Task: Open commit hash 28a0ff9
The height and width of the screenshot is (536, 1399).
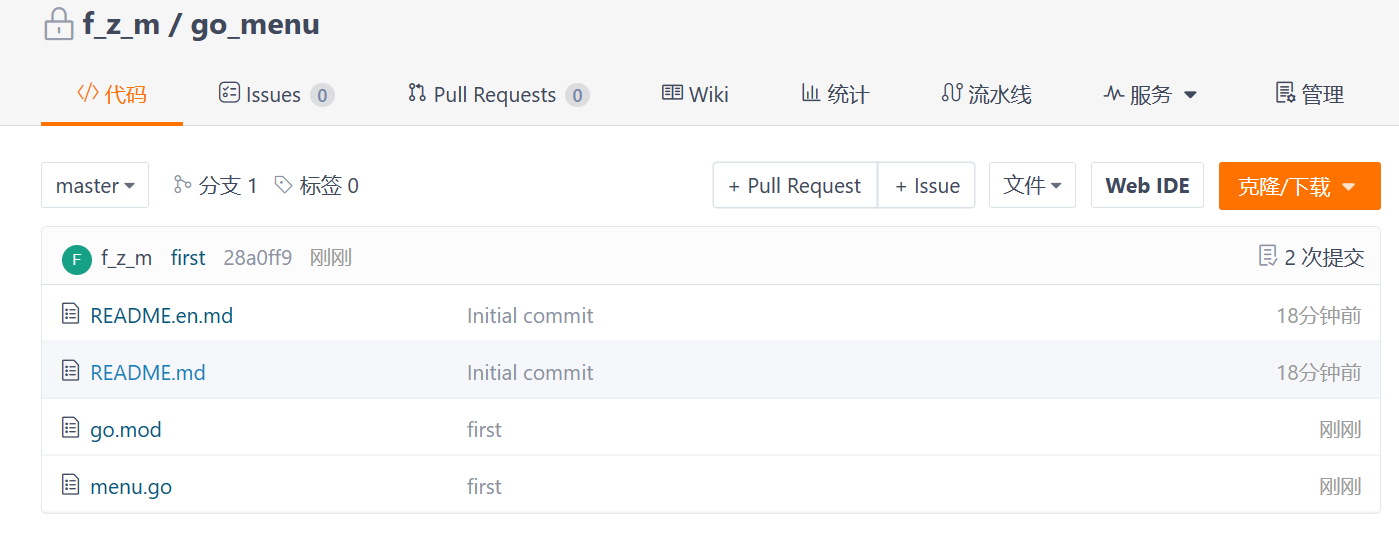Action: coord(257,258)
